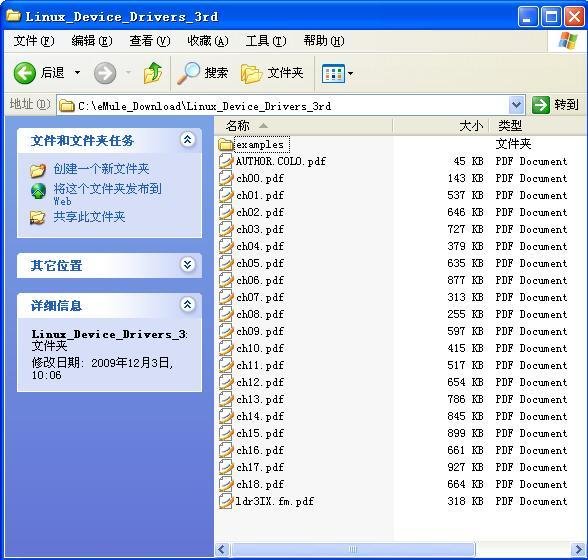Viewport: 588px width, 560px height.
Task: Open the 工具(T) menu
Action: 266,41
